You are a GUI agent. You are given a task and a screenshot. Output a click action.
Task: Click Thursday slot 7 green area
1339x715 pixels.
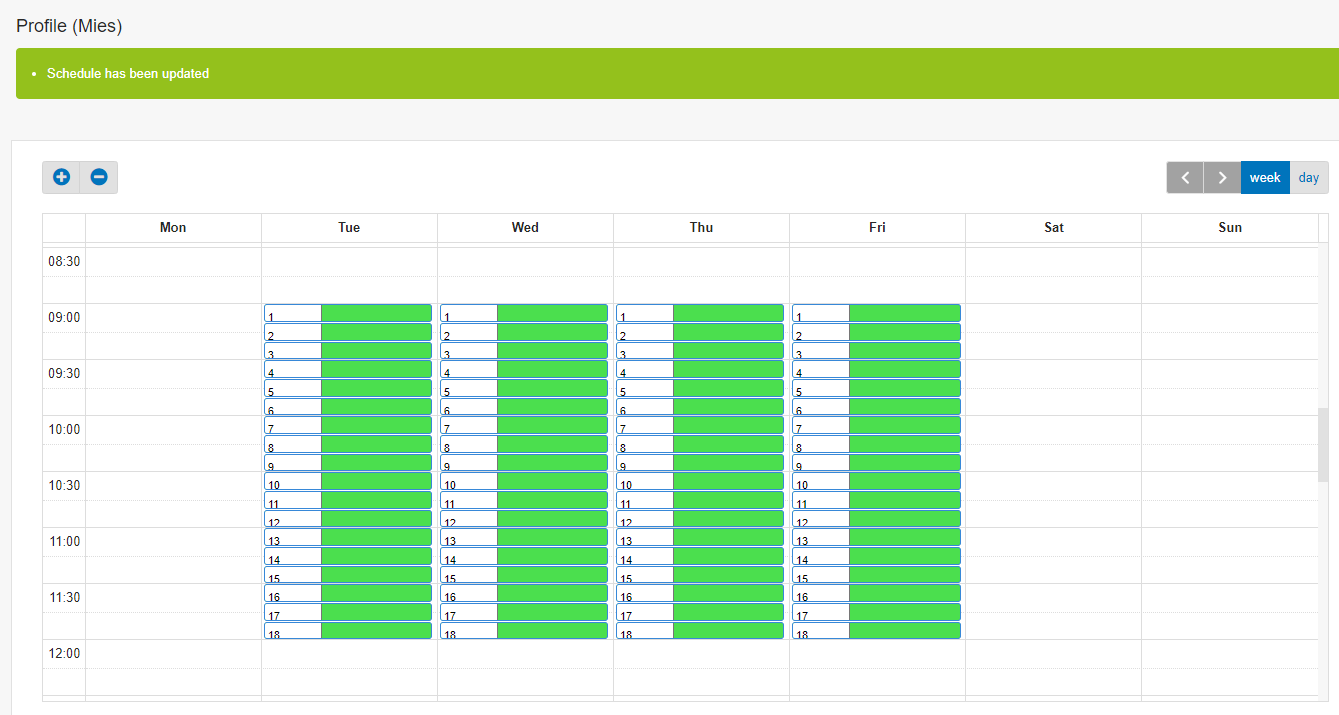point(728,425)
